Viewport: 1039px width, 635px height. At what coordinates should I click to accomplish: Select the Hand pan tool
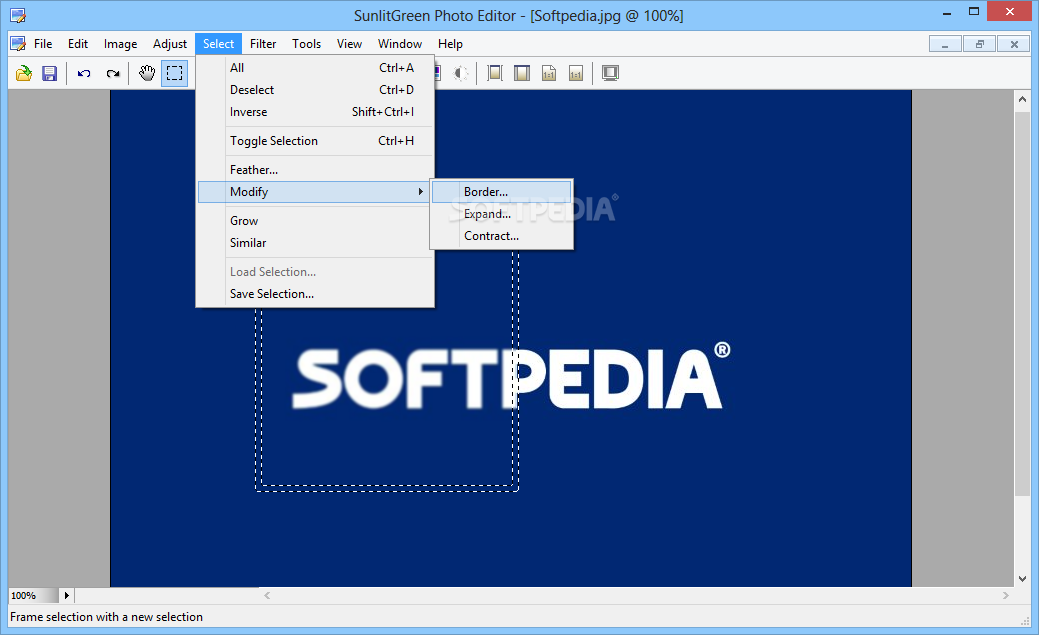[x=147, y=73]
